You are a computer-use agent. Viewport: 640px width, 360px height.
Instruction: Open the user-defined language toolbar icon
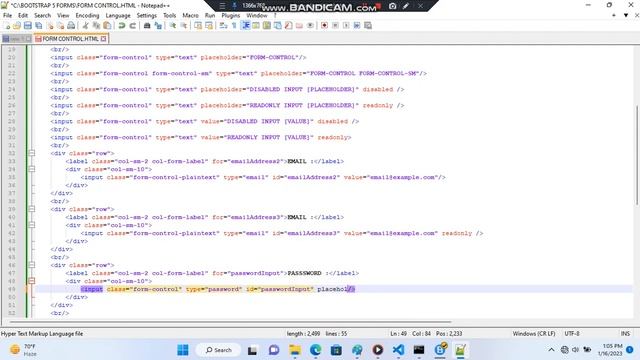tap(256, 25)
